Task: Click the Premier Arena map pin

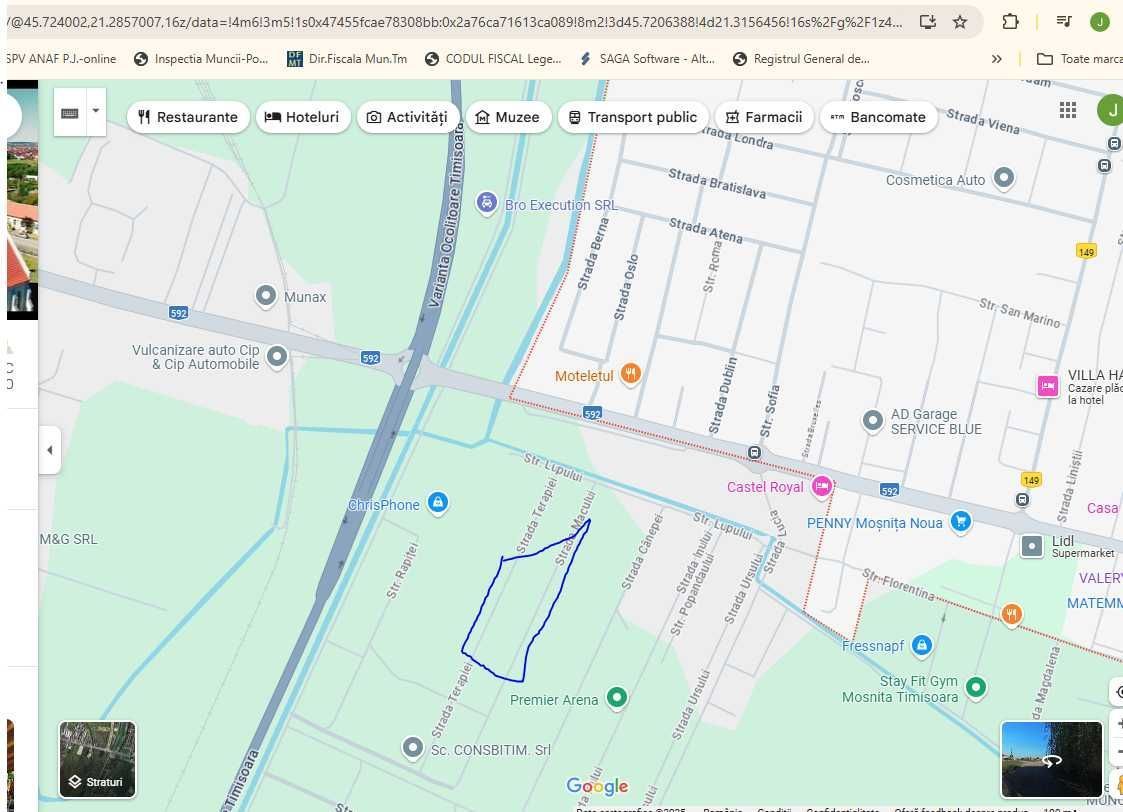Action: [618, 697]
